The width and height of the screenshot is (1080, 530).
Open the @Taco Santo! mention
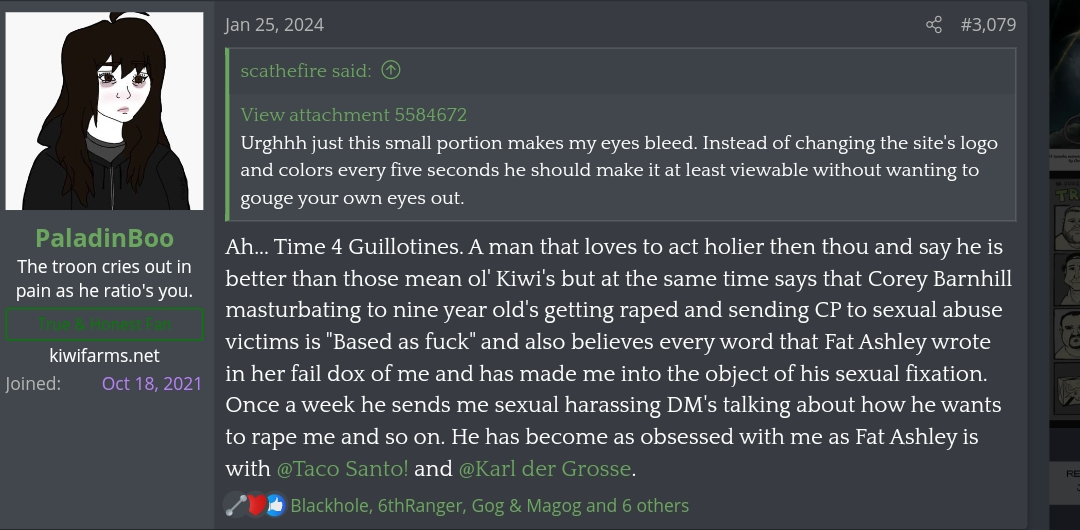tap(342, 468)
